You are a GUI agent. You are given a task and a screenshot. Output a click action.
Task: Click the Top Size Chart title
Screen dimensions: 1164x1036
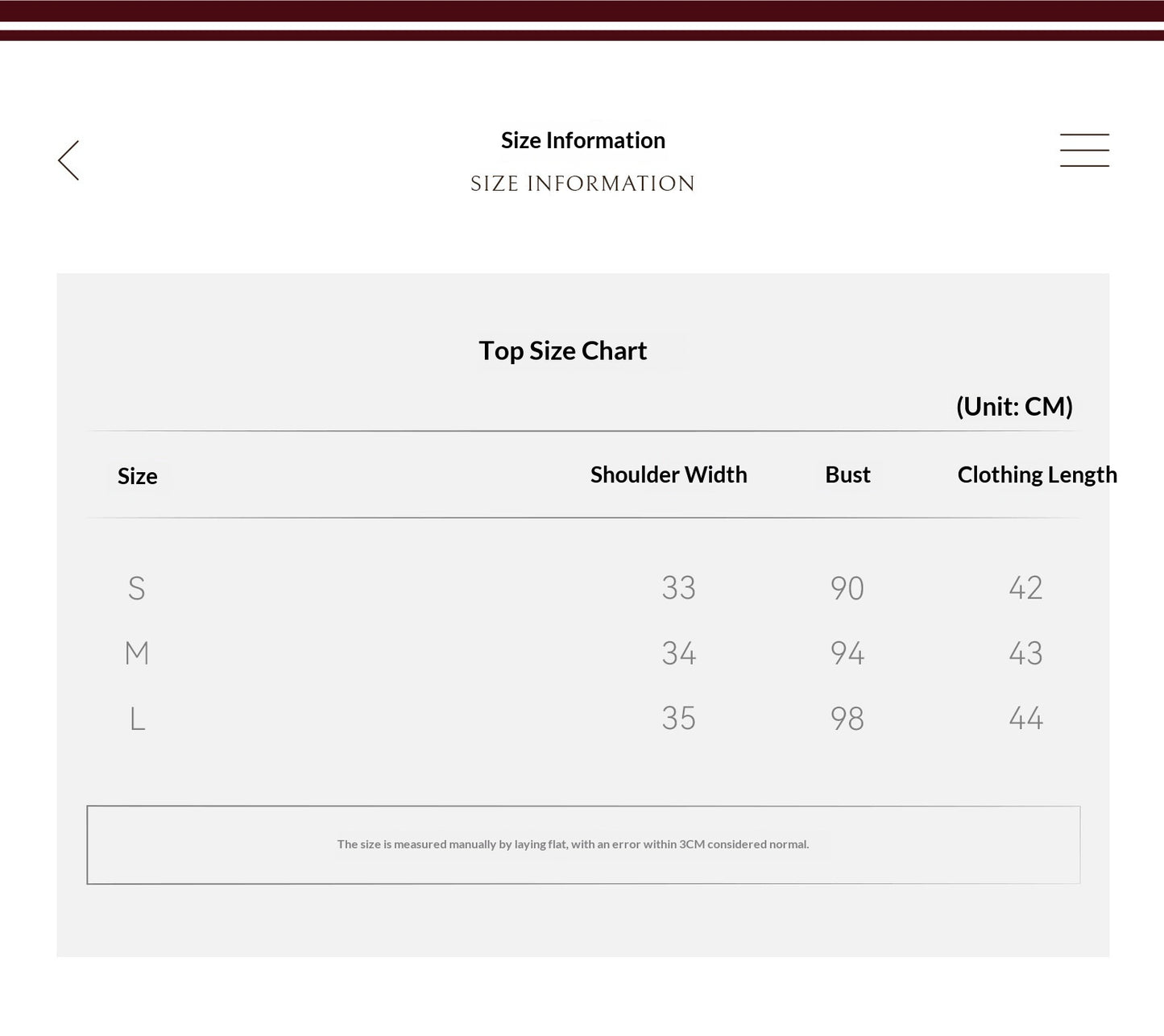[563, 350]
